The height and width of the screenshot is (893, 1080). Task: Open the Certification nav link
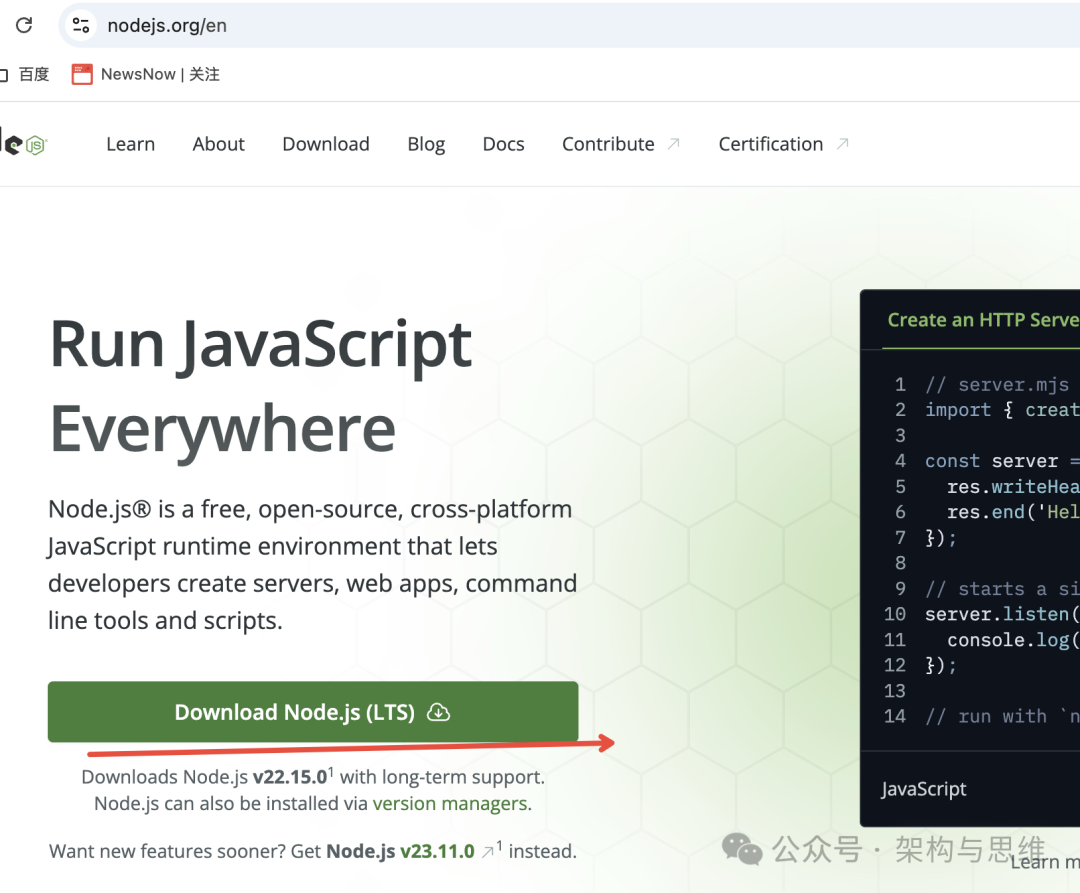[x=771, y=144]
